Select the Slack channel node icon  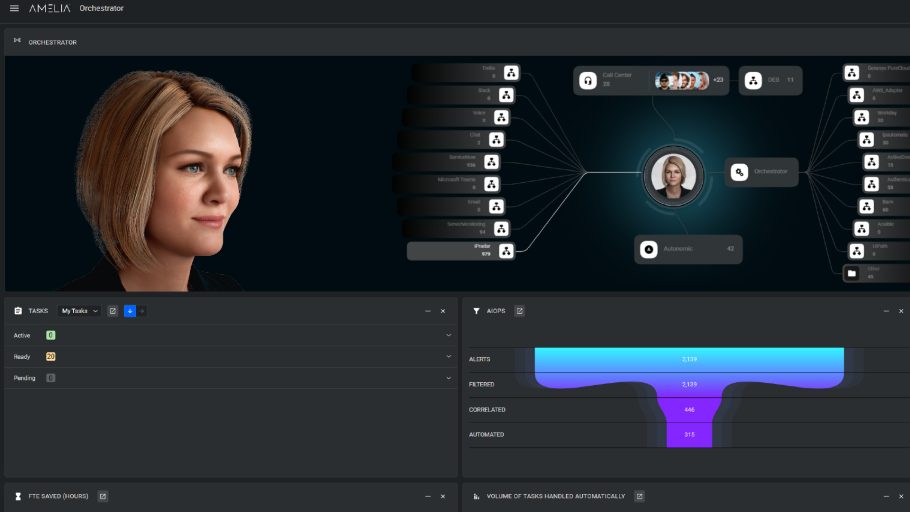pos(506,95)
